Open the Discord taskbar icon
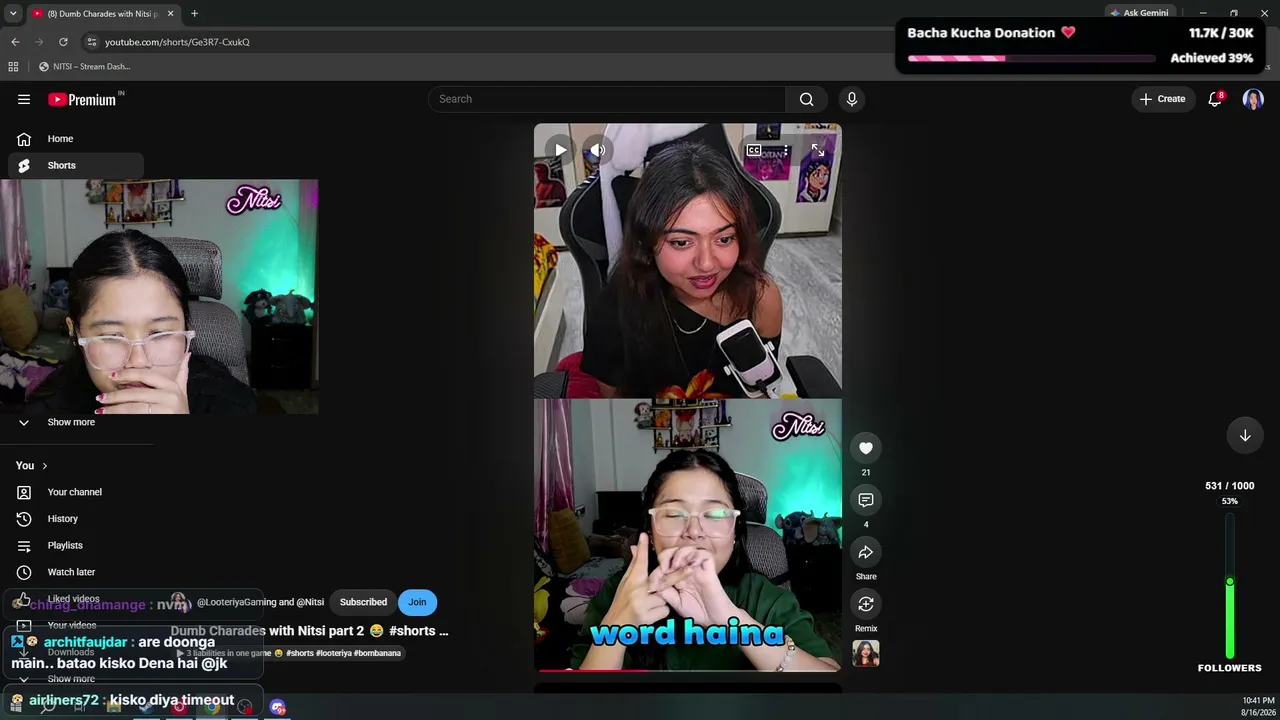The width and height of the screenshot is (1280, 720). pyautogui.click(x=278, y=708)
